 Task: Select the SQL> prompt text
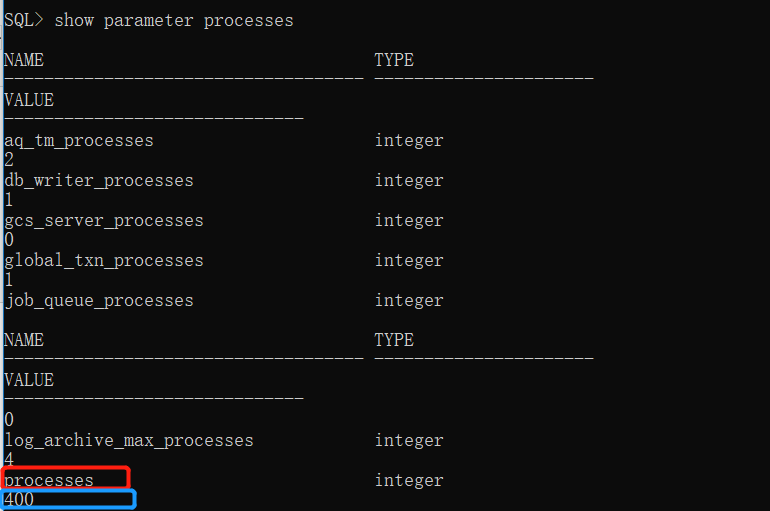click(24, 20)
